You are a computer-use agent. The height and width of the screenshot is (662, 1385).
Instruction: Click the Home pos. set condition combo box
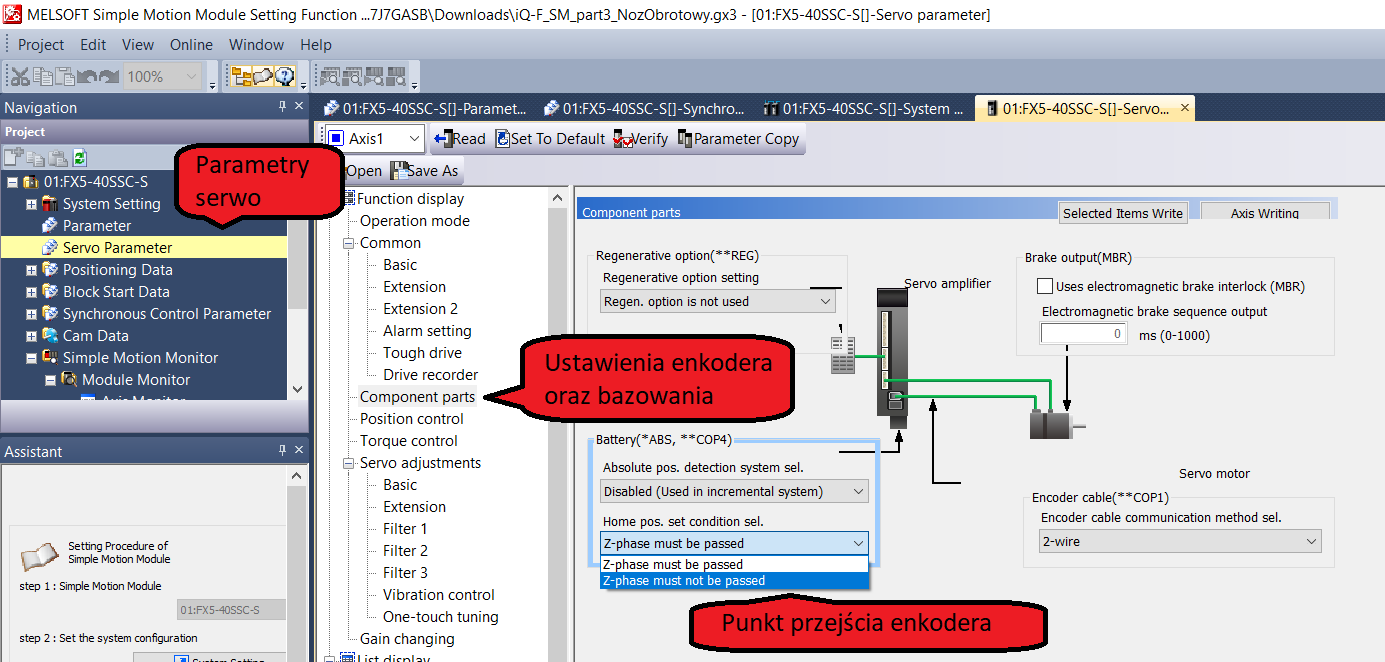click(735, 543)
